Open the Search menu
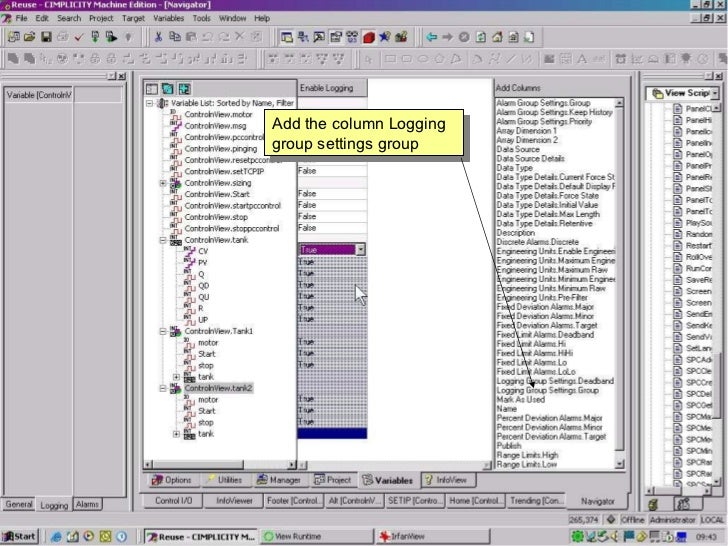Viewport: 728px width, 546px height. pyautogui.click(x=69, y=18)
